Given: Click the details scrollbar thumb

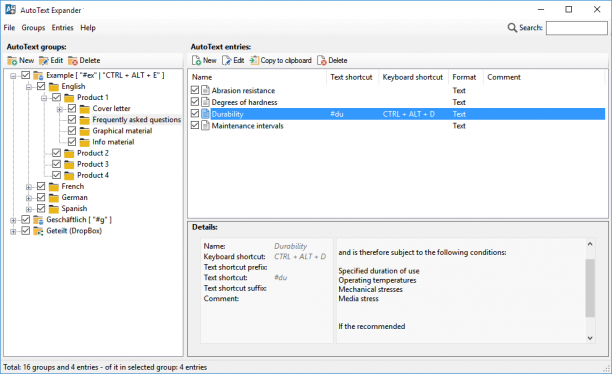Looking at the screenshot, I should pos(590,288).
